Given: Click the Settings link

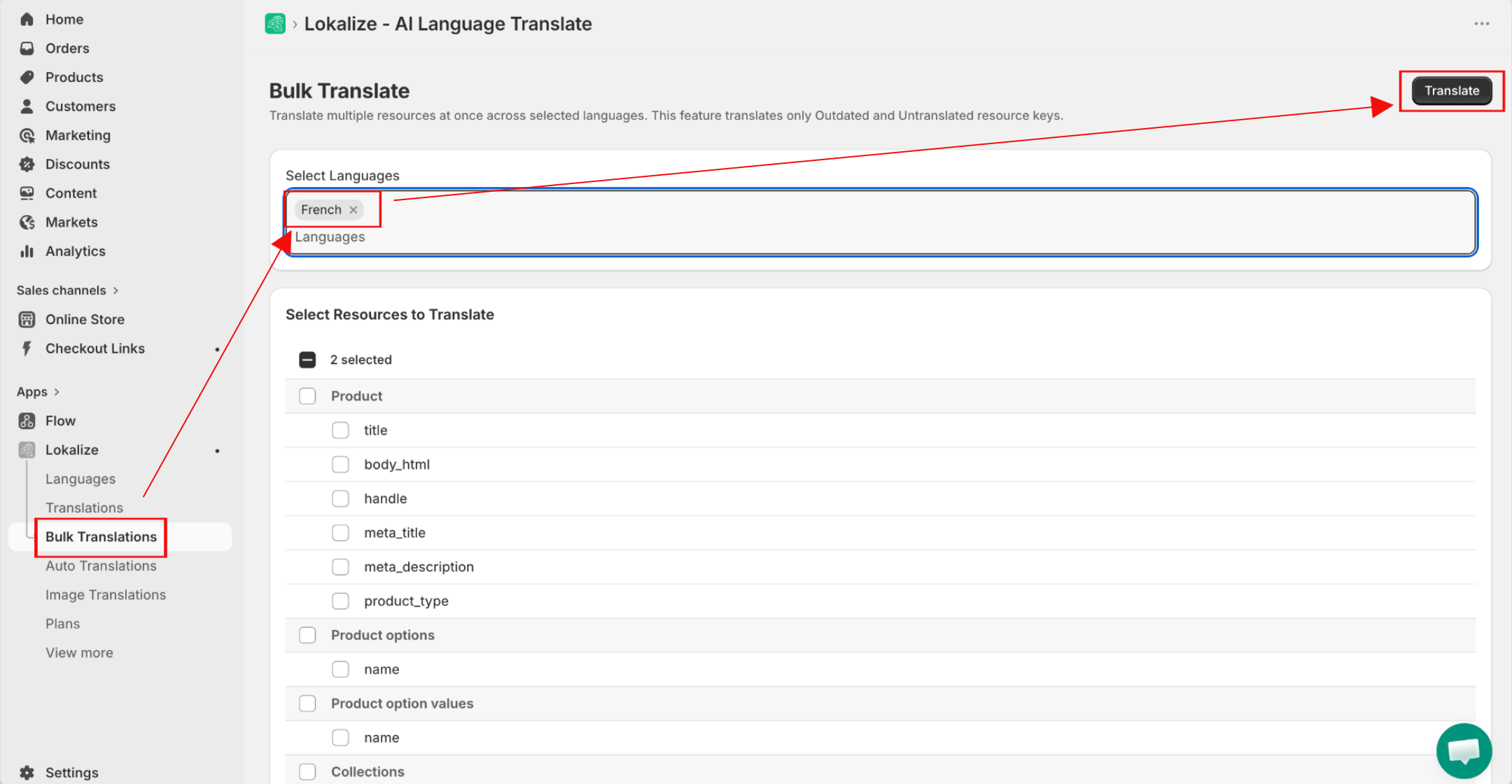Looking at the screenshot, I should (72, 773).
